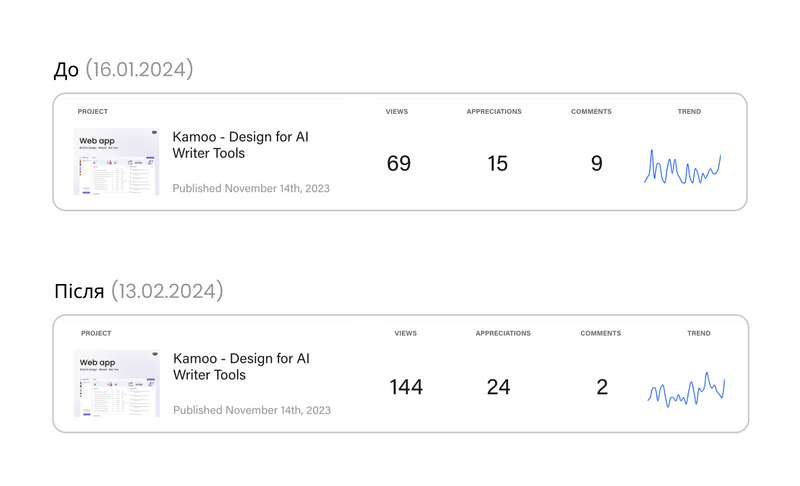Image resolution: width=800 pixels, height=486 pixels.
Task: Click the COMMENTS header in the top card
Action: [591, 111]
